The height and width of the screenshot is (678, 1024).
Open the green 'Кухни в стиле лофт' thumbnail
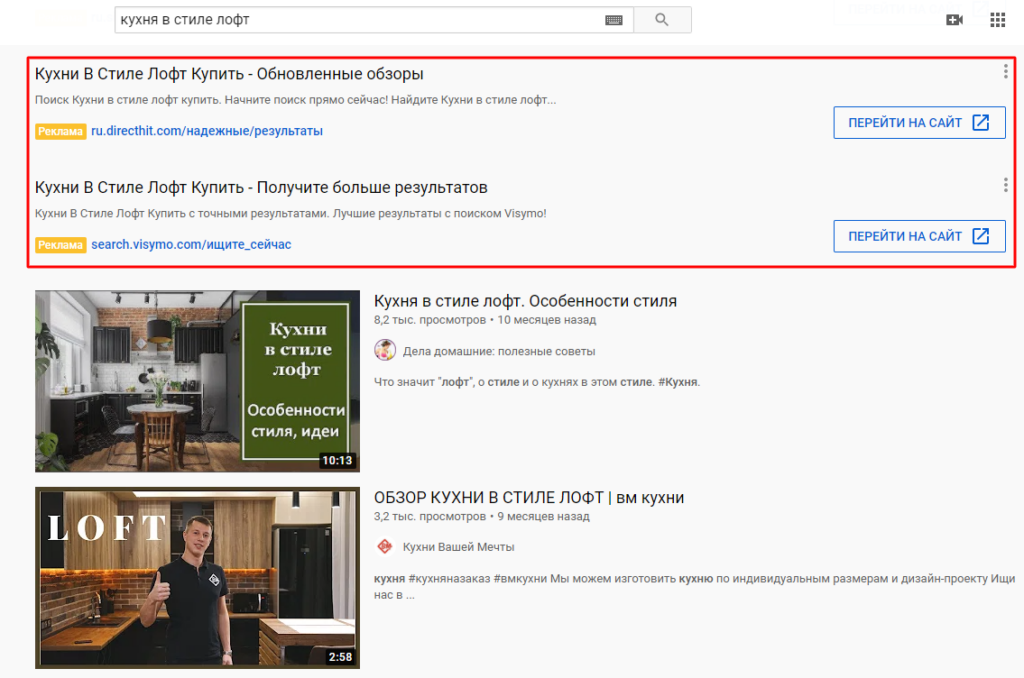click(197, 381)
